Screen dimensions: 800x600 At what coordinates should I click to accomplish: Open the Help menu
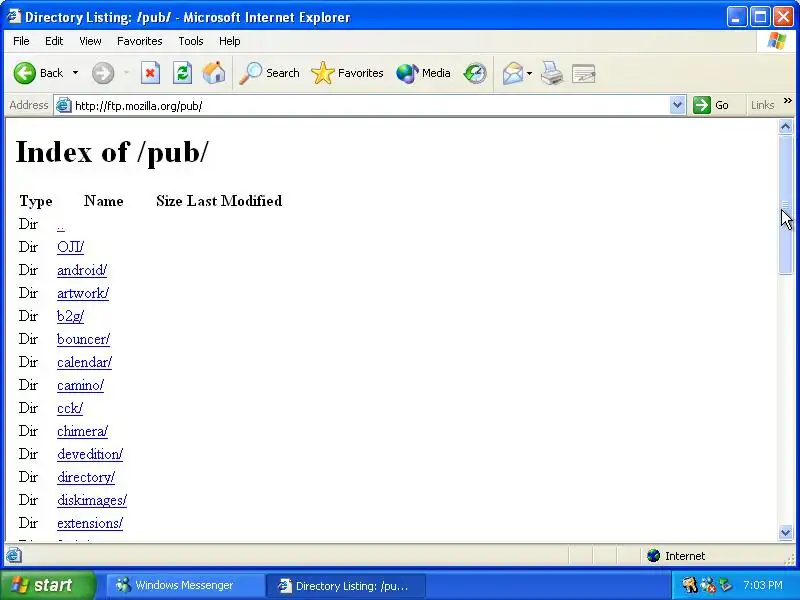[x=230, y=41]
